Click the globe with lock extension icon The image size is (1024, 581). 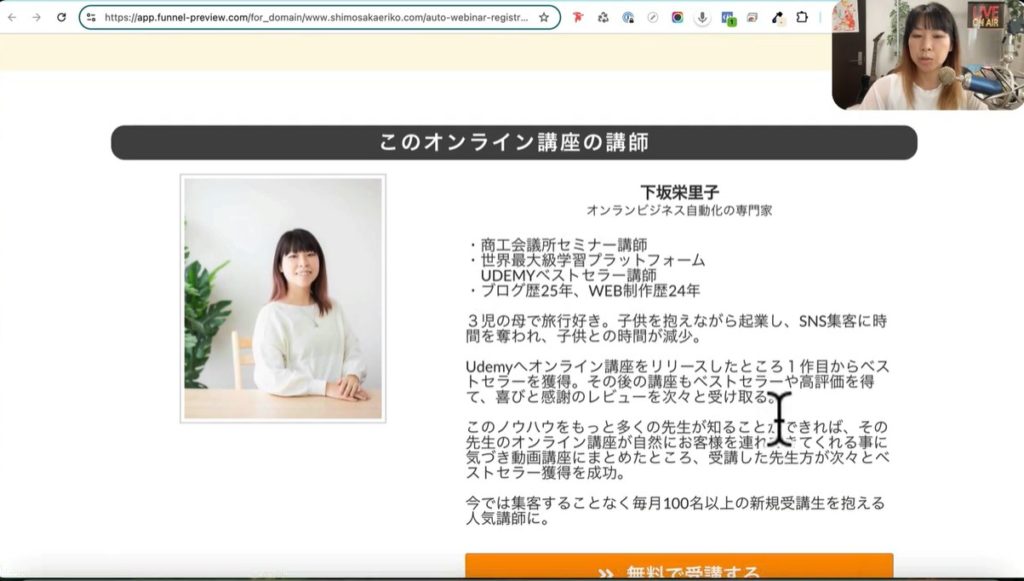tap(628, 17)
